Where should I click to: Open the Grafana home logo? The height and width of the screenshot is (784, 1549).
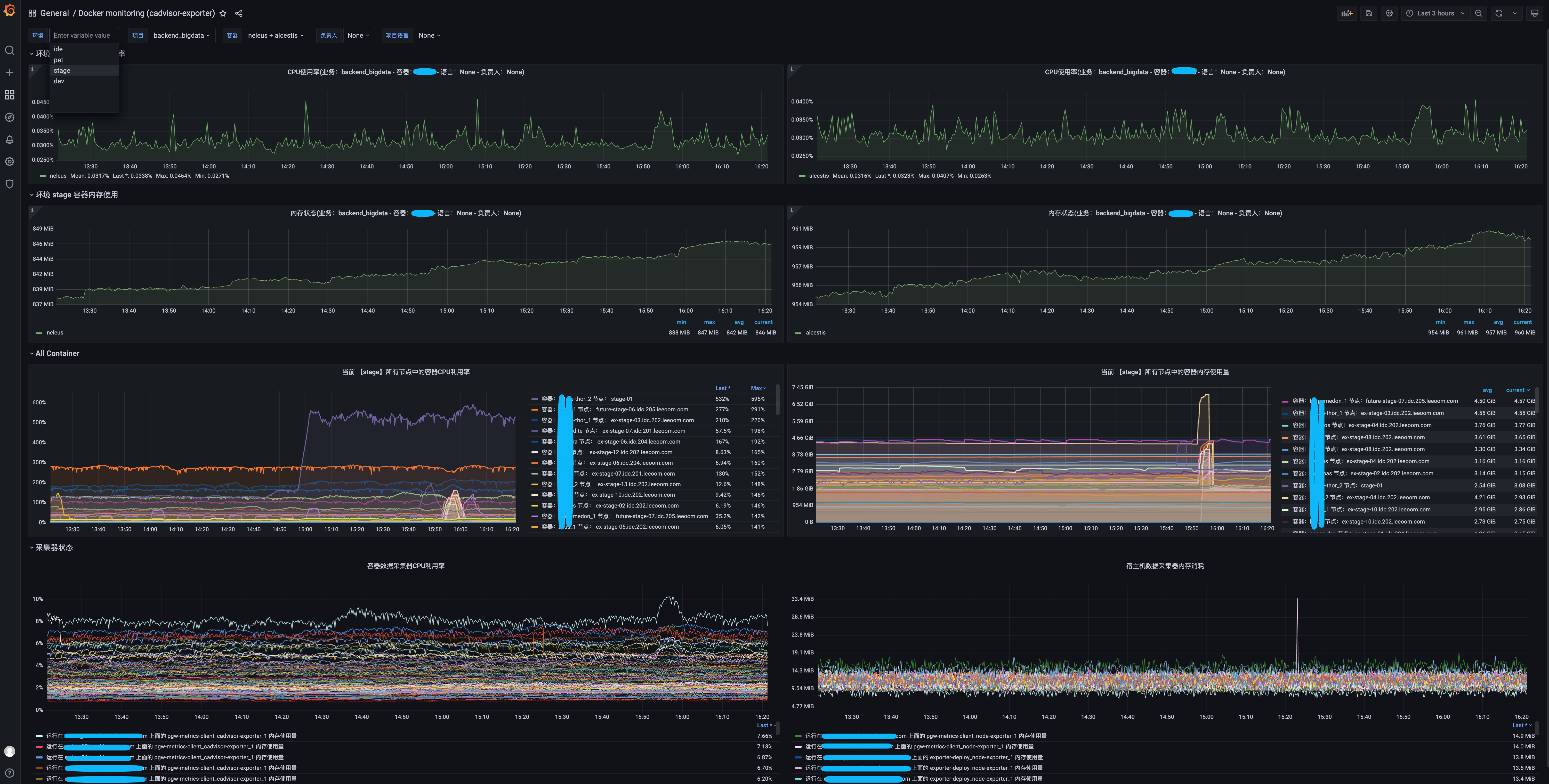pyautogui.click(x=10, y=10)
